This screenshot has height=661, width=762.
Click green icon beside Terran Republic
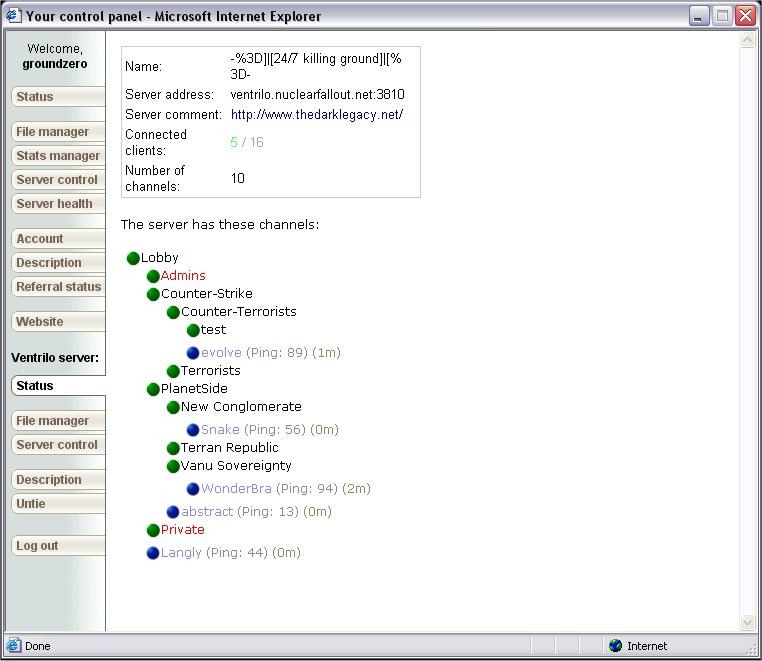pyautogui.click(x=173, y=448)
